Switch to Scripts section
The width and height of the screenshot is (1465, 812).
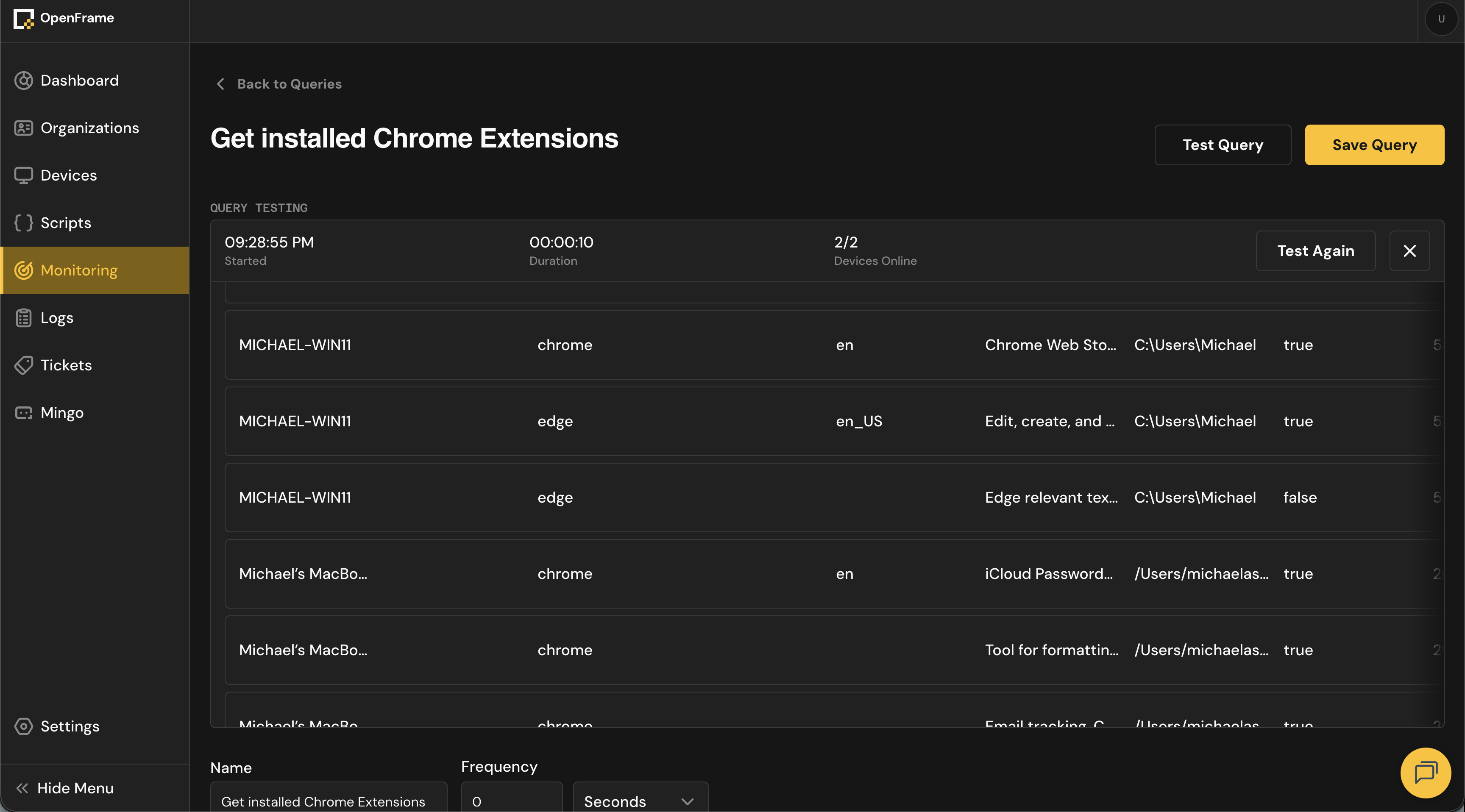coord(95,223)
